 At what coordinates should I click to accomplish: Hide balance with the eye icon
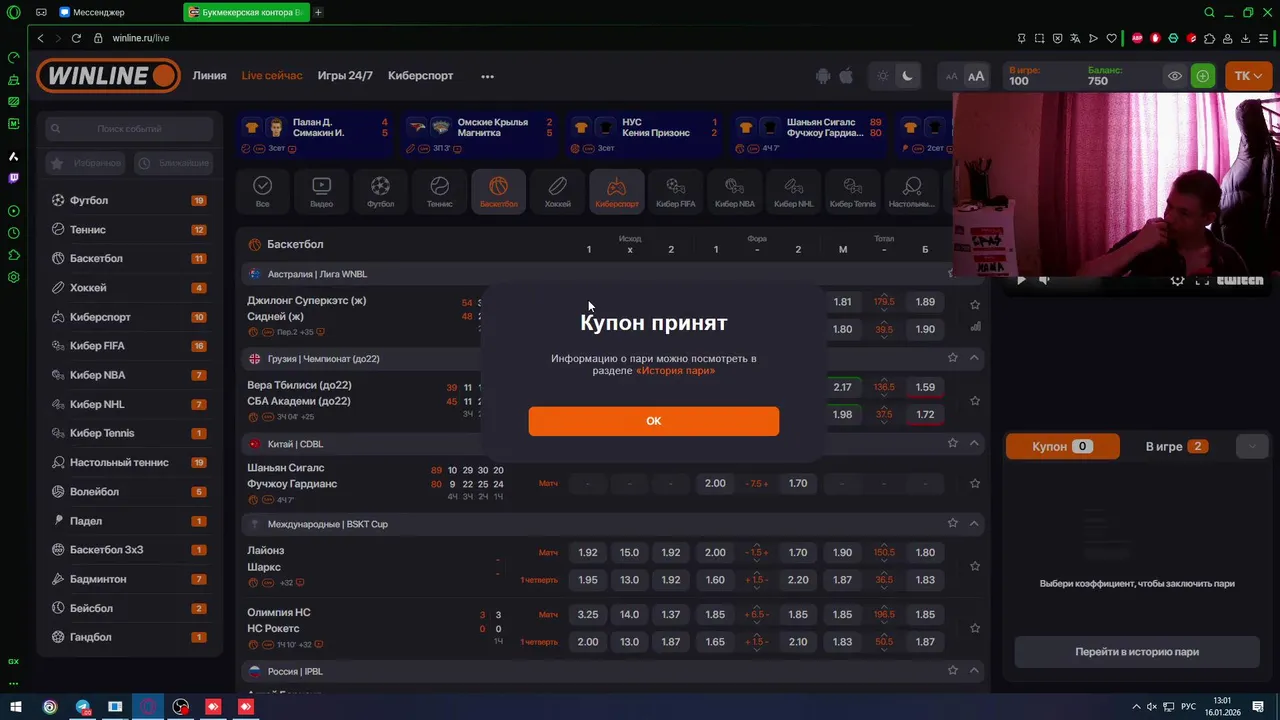click(1175, 76)
